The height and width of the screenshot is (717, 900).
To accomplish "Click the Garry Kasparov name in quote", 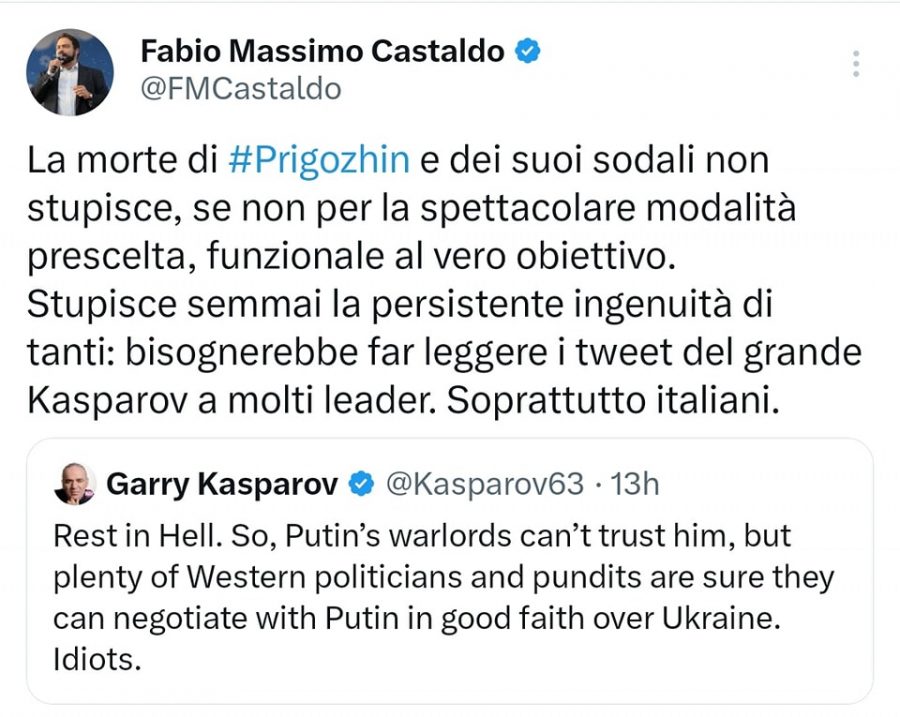I will (222, 484).
